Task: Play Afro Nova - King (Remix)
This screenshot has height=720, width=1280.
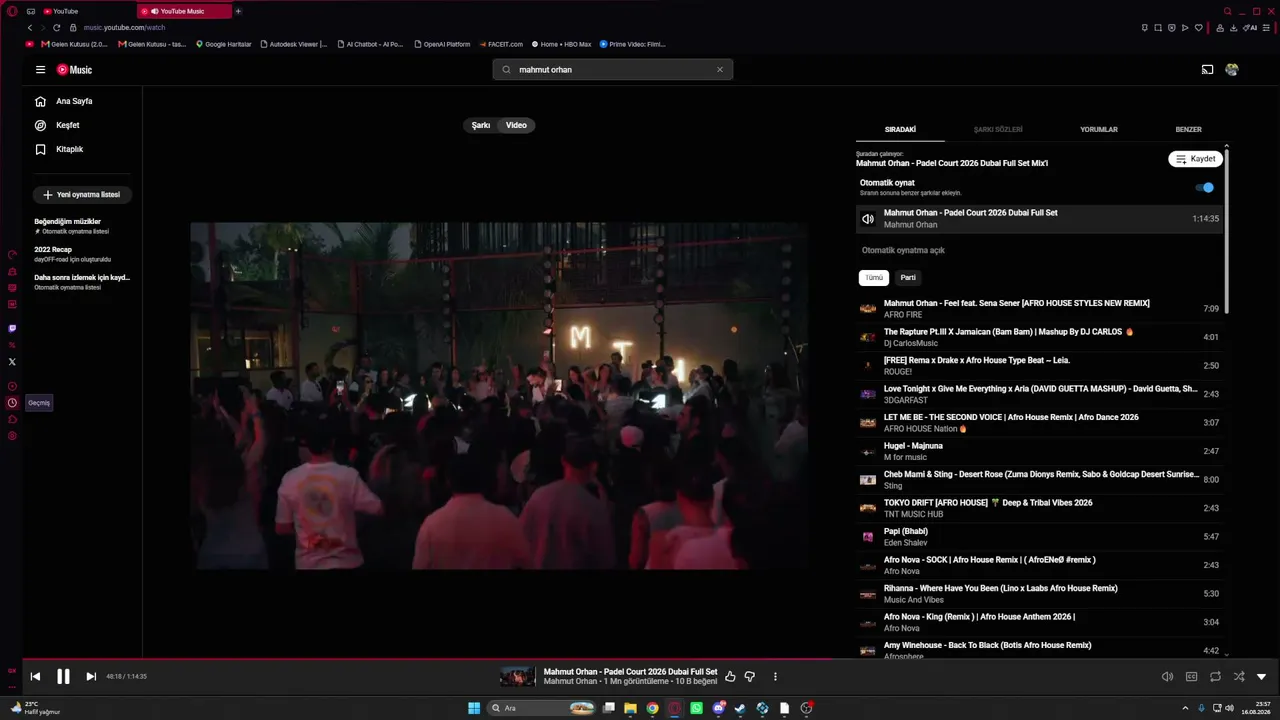Action: coord(1039,622)
